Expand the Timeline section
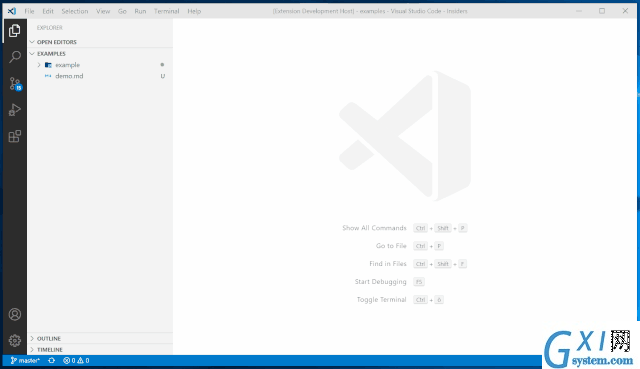 (32, 350)
